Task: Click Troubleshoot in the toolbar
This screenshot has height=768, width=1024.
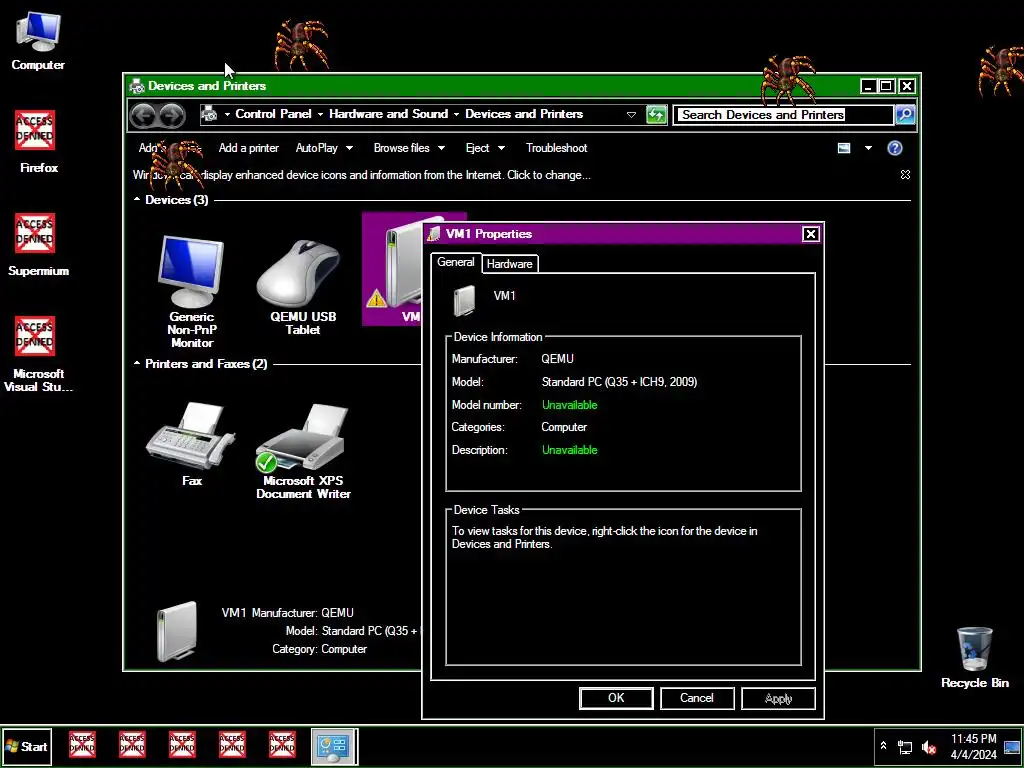Action: (556, 148)
